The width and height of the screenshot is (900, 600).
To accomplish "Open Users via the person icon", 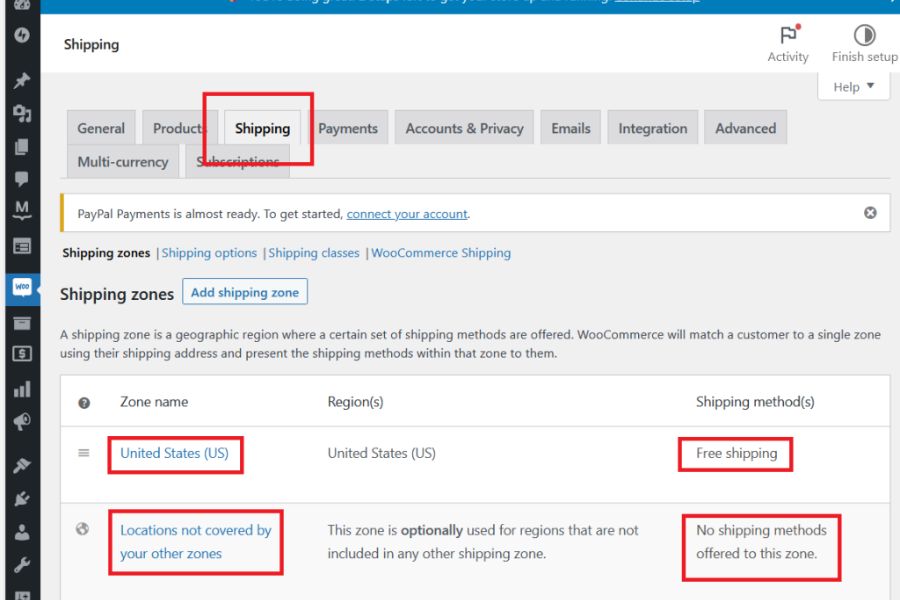I will click(22, 532).
